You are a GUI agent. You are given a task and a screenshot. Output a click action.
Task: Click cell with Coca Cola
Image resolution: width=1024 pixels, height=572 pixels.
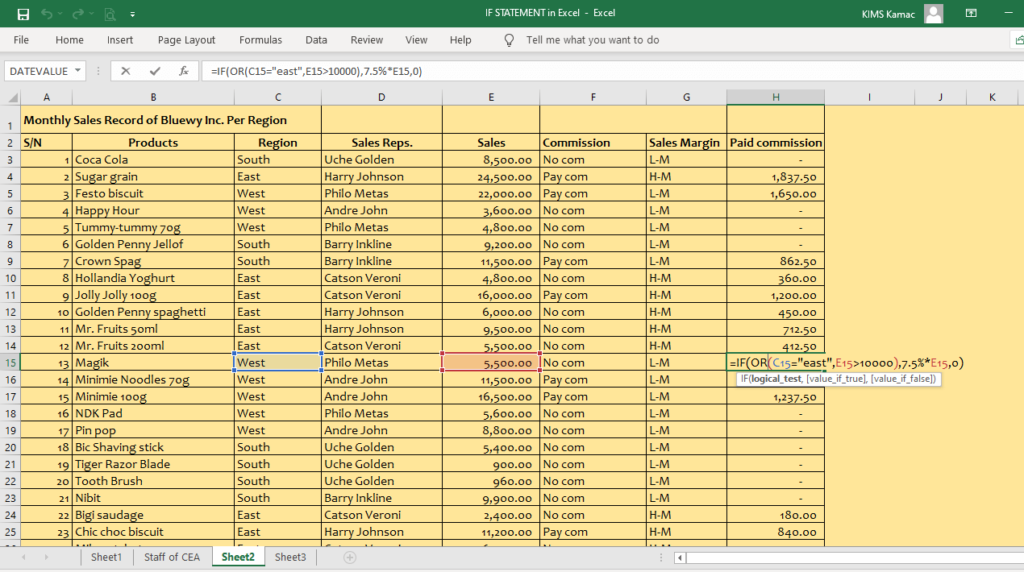pos(153,159)
